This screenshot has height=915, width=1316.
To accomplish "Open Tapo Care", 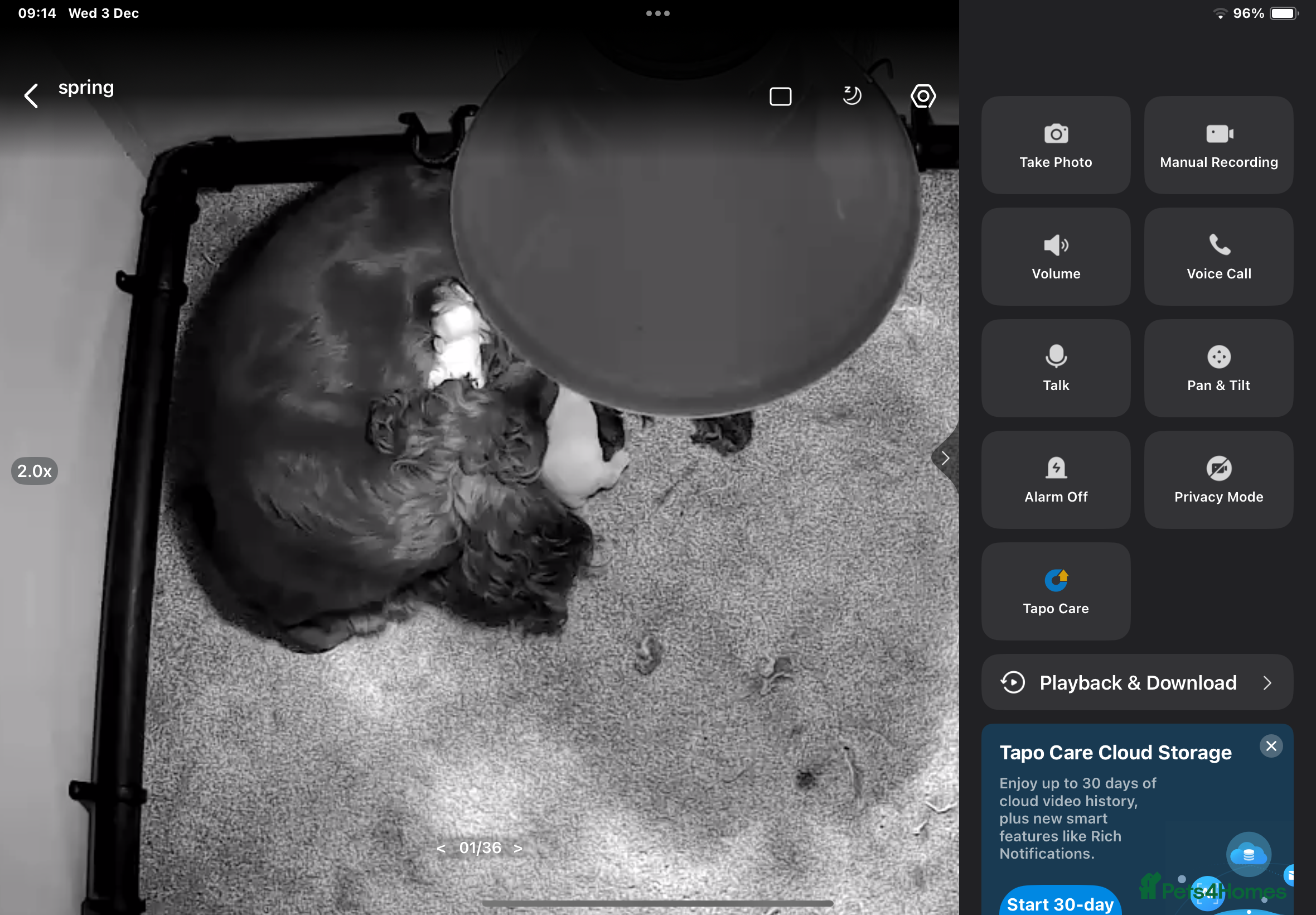I will tap(1056, 591).
